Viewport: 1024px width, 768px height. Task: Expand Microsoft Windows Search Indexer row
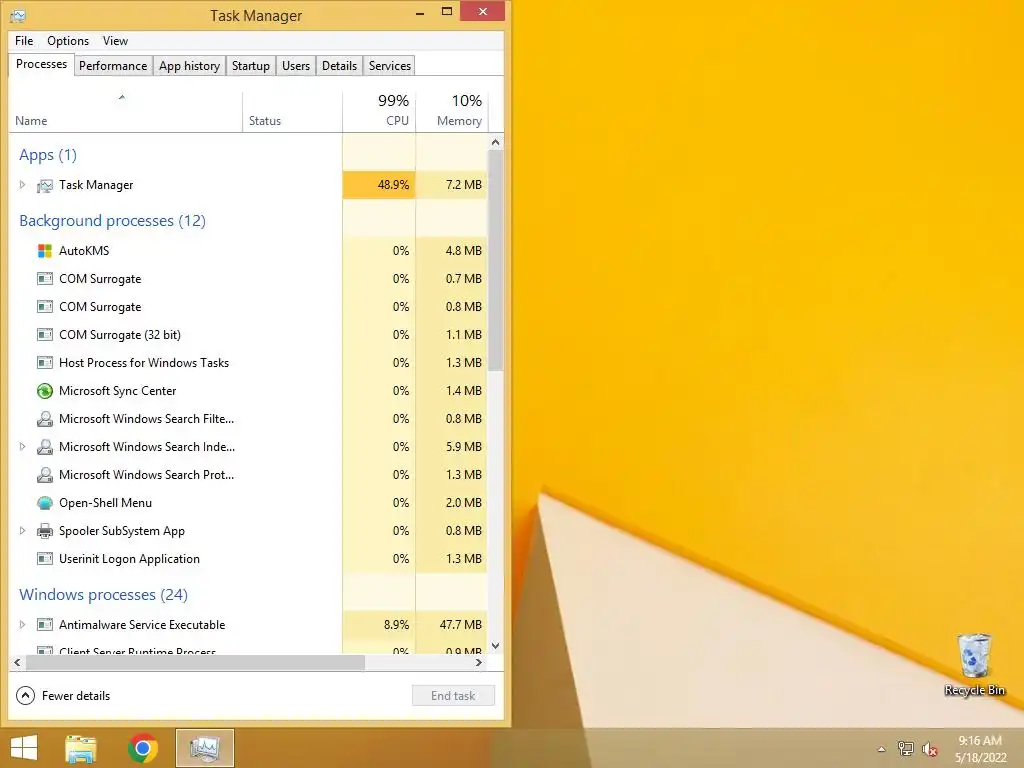(x=22, y=447)
